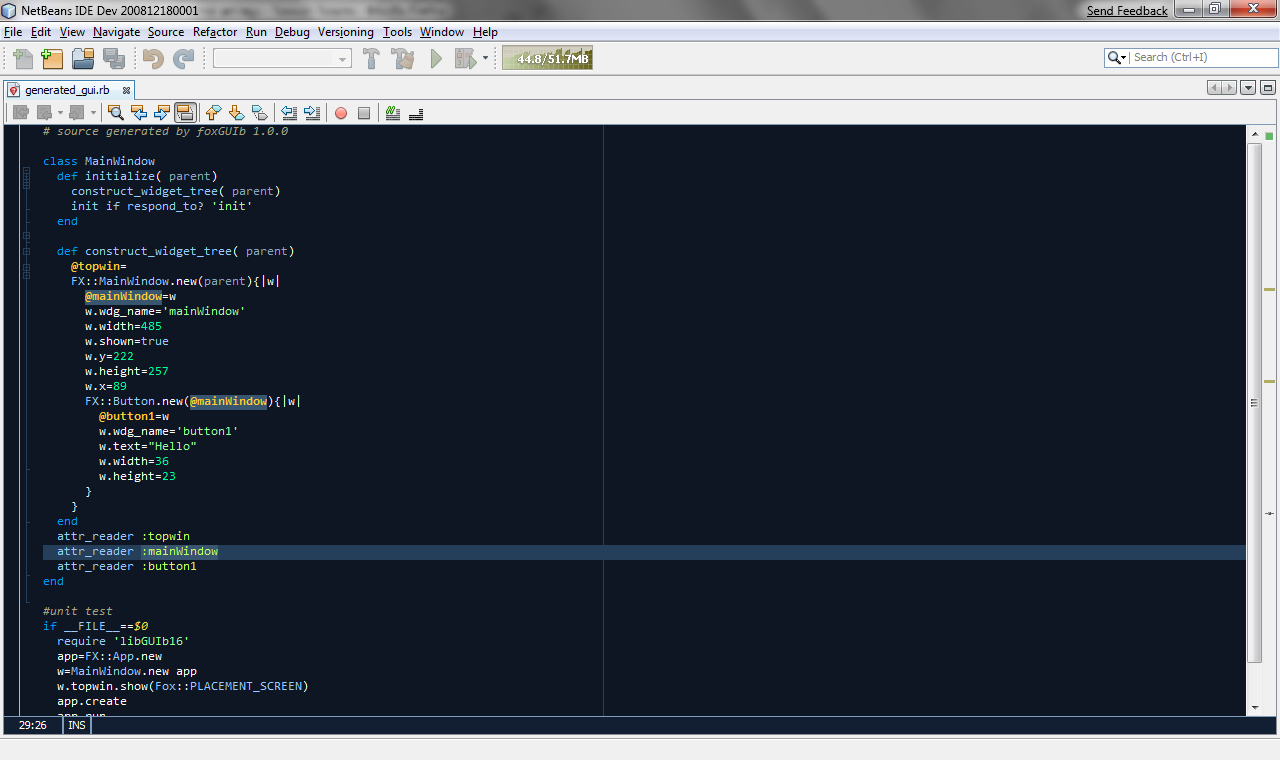Show opened documents list dropdown
This screenshot has width=1280, height=760.
tap(1248, 88)
